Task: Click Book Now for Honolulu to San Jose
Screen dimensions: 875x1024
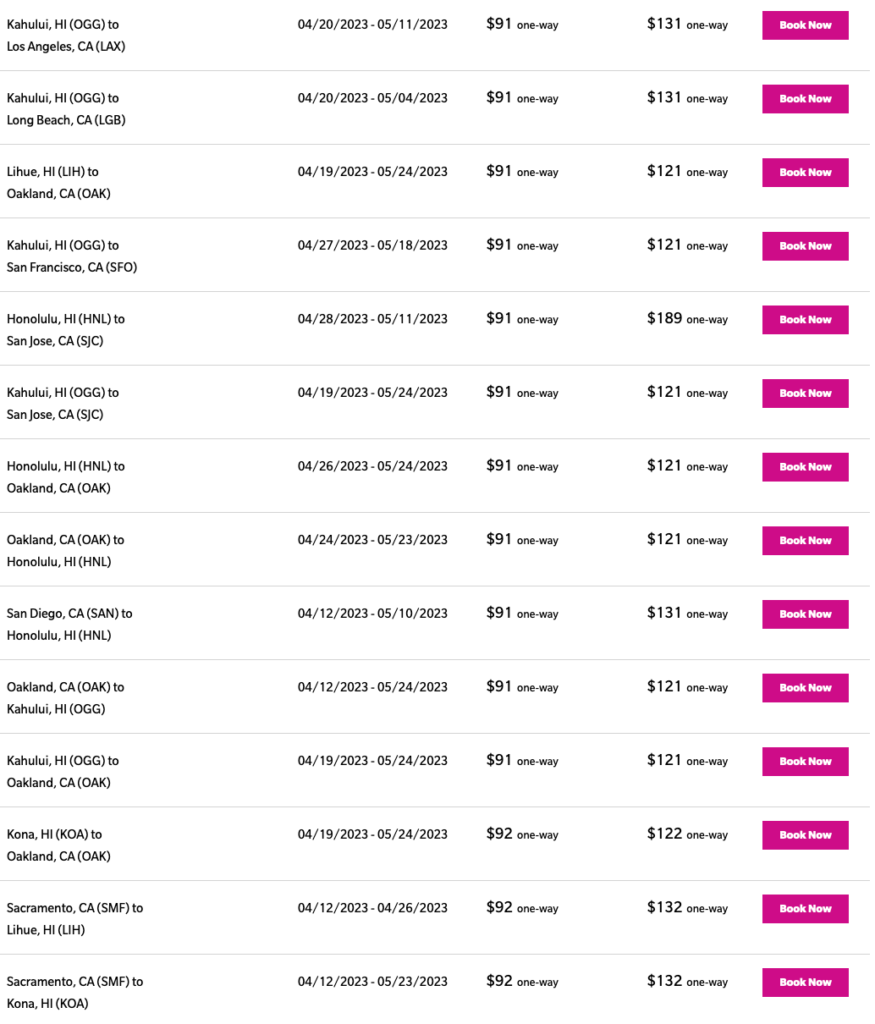Action: click(805, 320)
